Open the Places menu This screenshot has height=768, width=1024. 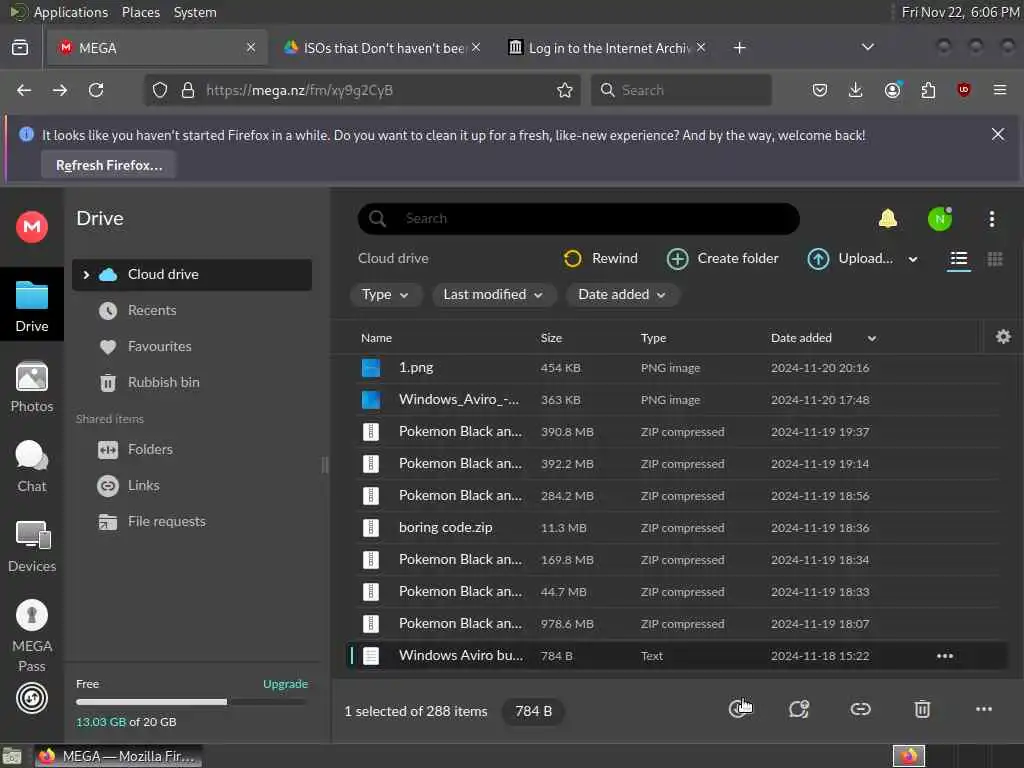point(140,12)
